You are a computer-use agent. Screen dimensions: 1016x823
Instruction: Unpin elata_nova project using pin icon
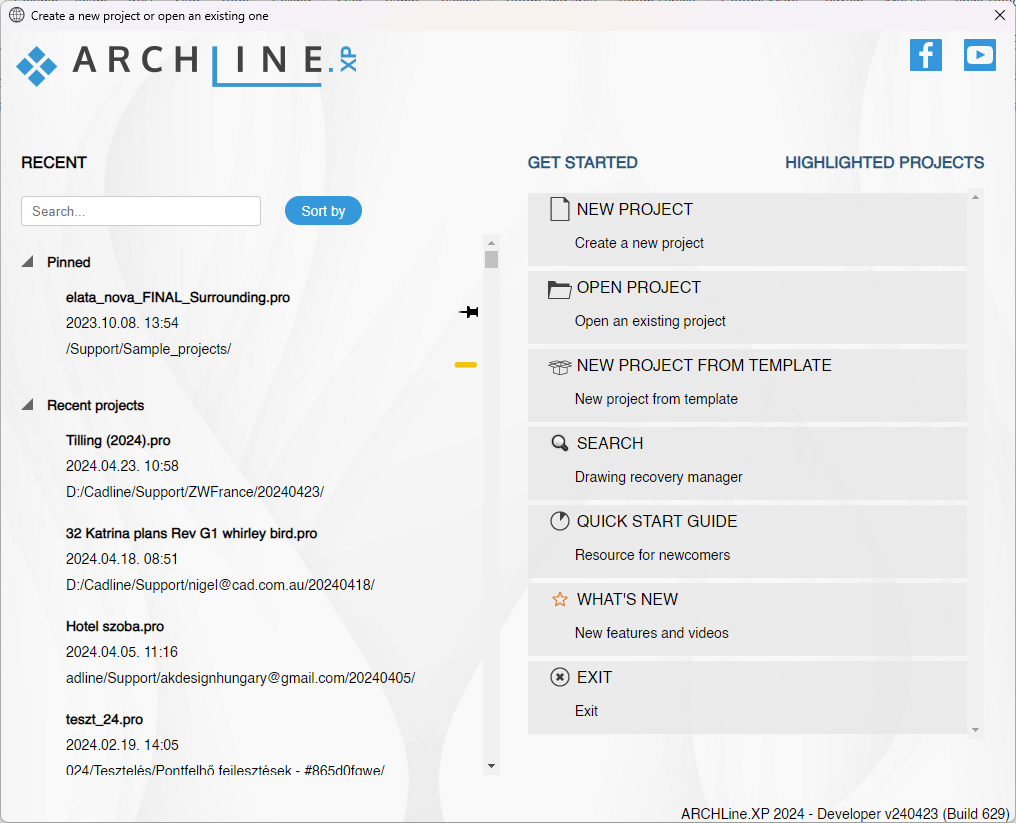[x=468, y=312]
